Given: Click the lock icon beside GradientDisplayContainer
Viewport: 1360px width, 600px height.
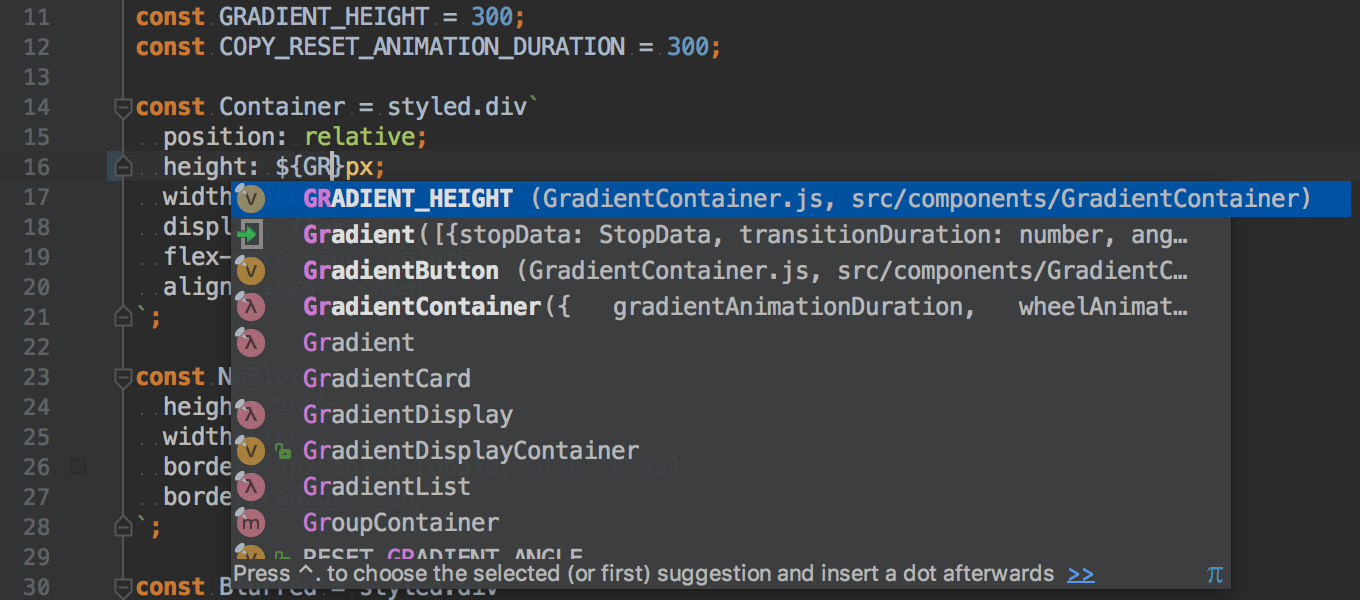Looking at the screenshot, I should point(284,452).
